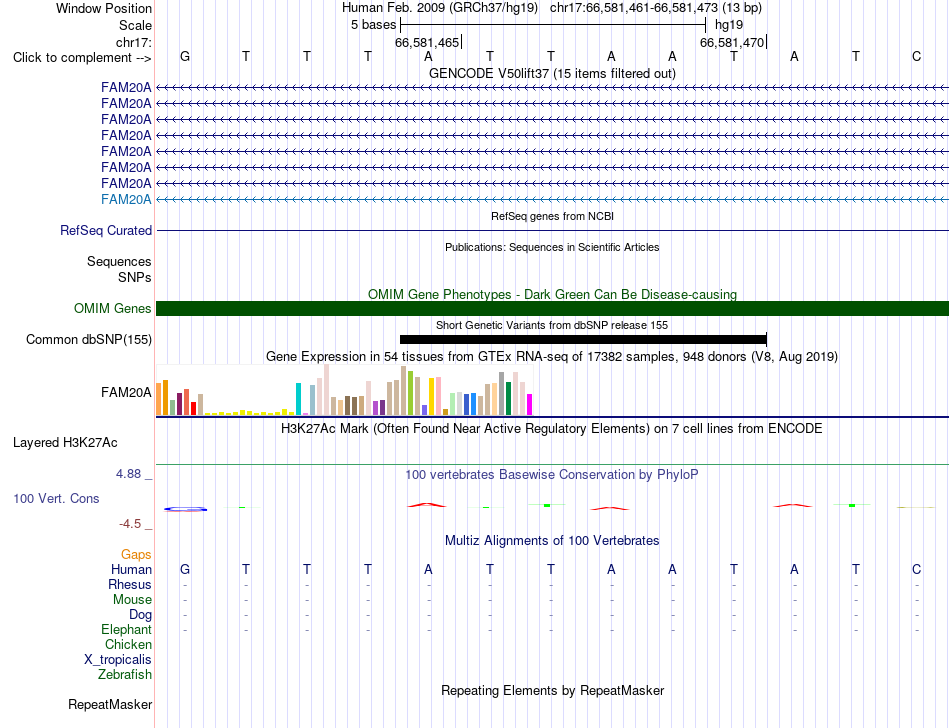Image resolution: width=950 pixels, height=728 pixels.
Task: Select the black dbSNP variant bar
Action: [x=583, y=339]
